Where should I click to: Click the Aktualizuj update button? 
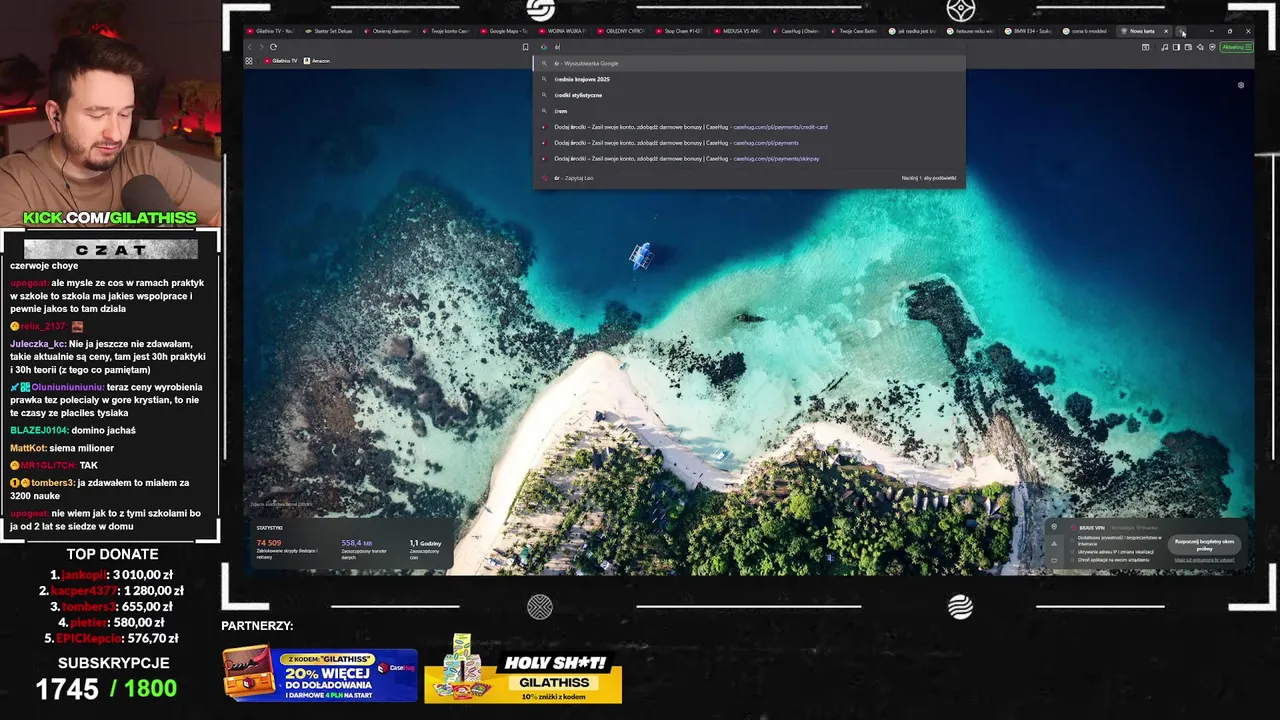coord(1236,47)
